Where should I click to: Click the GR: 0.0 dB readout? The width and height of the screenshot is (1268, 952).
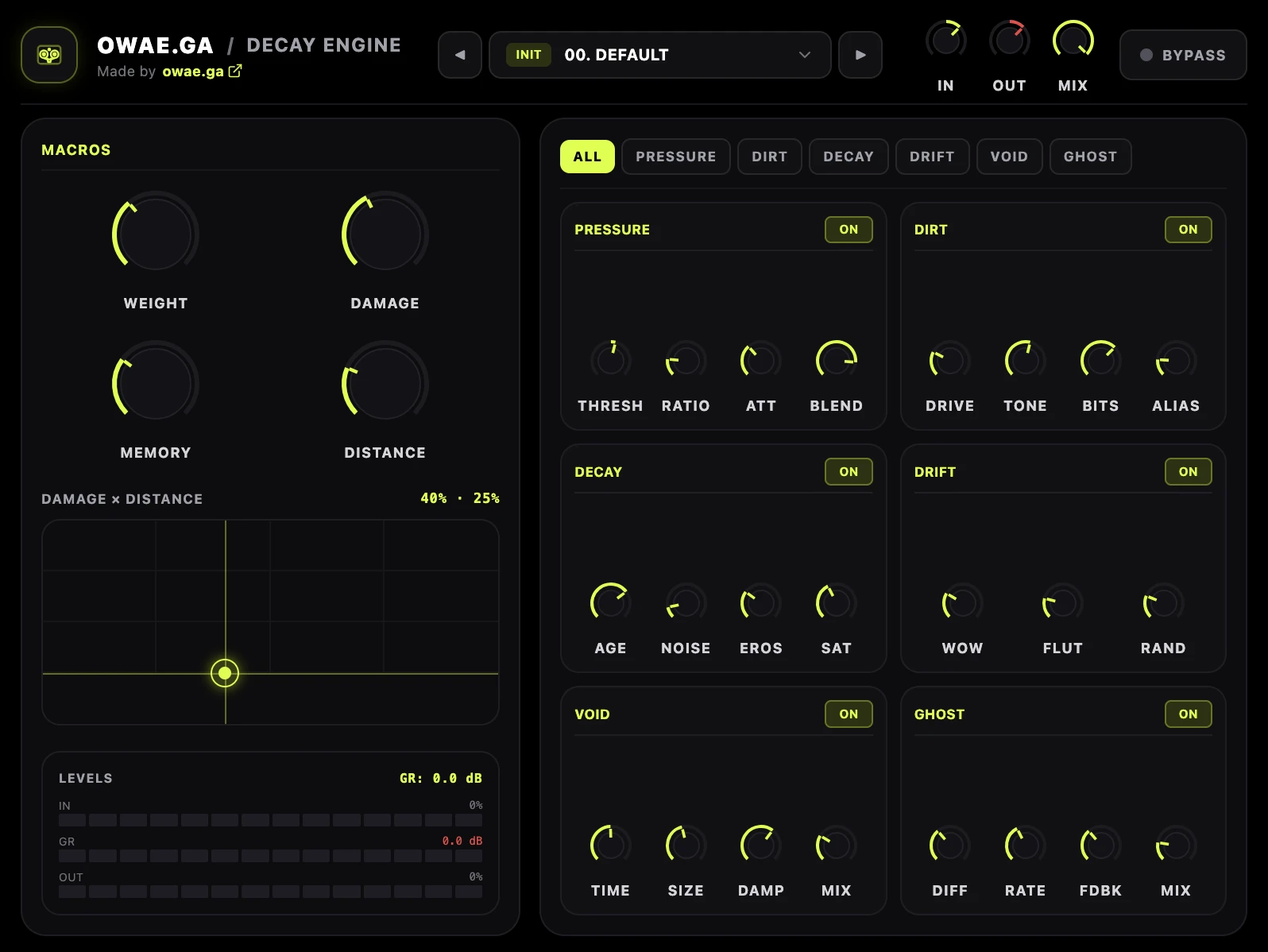tap(441, 779)
